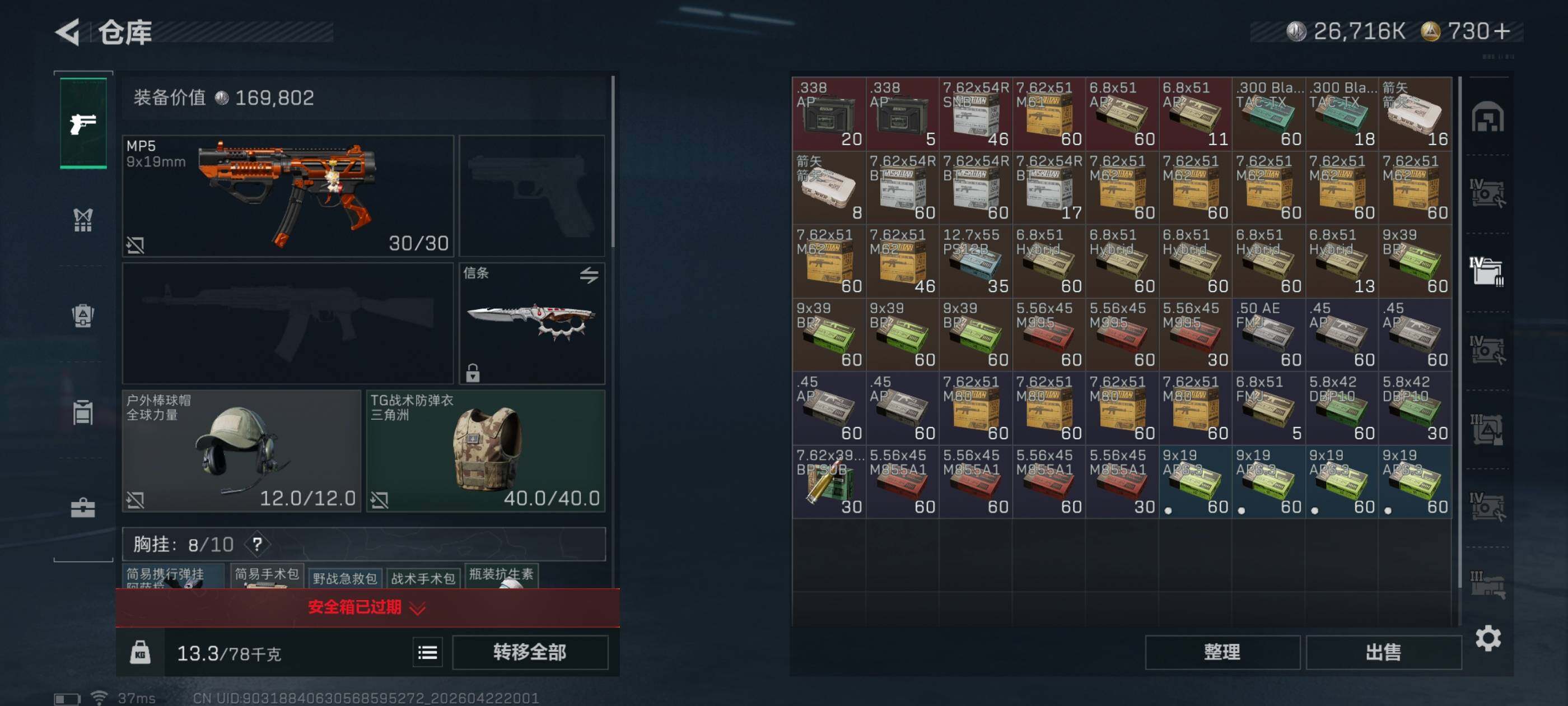Click the 出售 sell button
Viewport: 1568px width, 706px height.
pos(1383,652)
